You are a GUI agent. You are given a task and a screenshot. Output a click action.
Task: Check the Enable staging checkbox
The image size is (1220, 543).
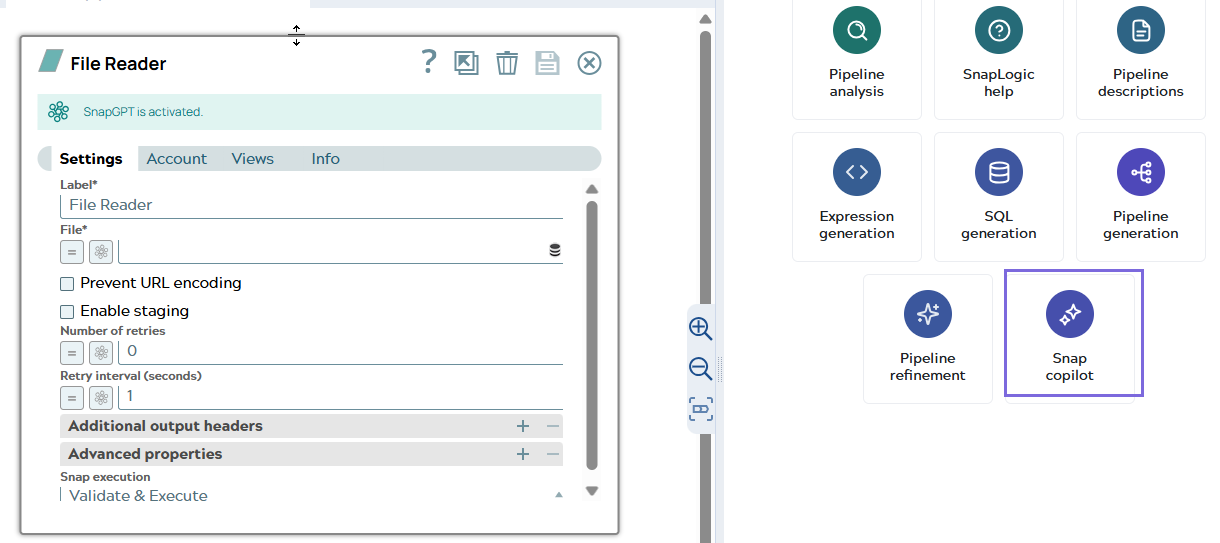tap(67, 312)
